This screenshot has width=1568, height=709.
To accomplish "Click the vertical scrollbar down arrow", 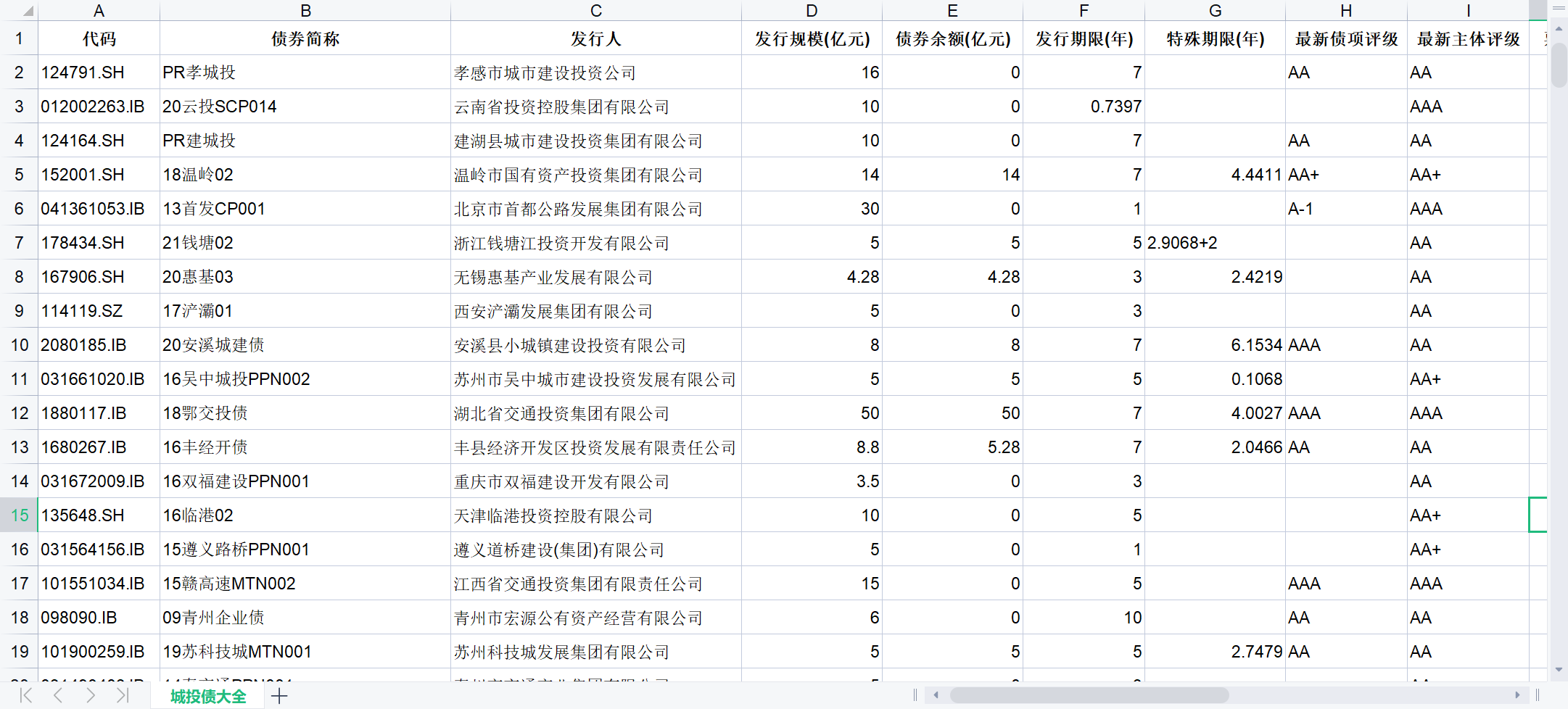I will point(1559,670).
